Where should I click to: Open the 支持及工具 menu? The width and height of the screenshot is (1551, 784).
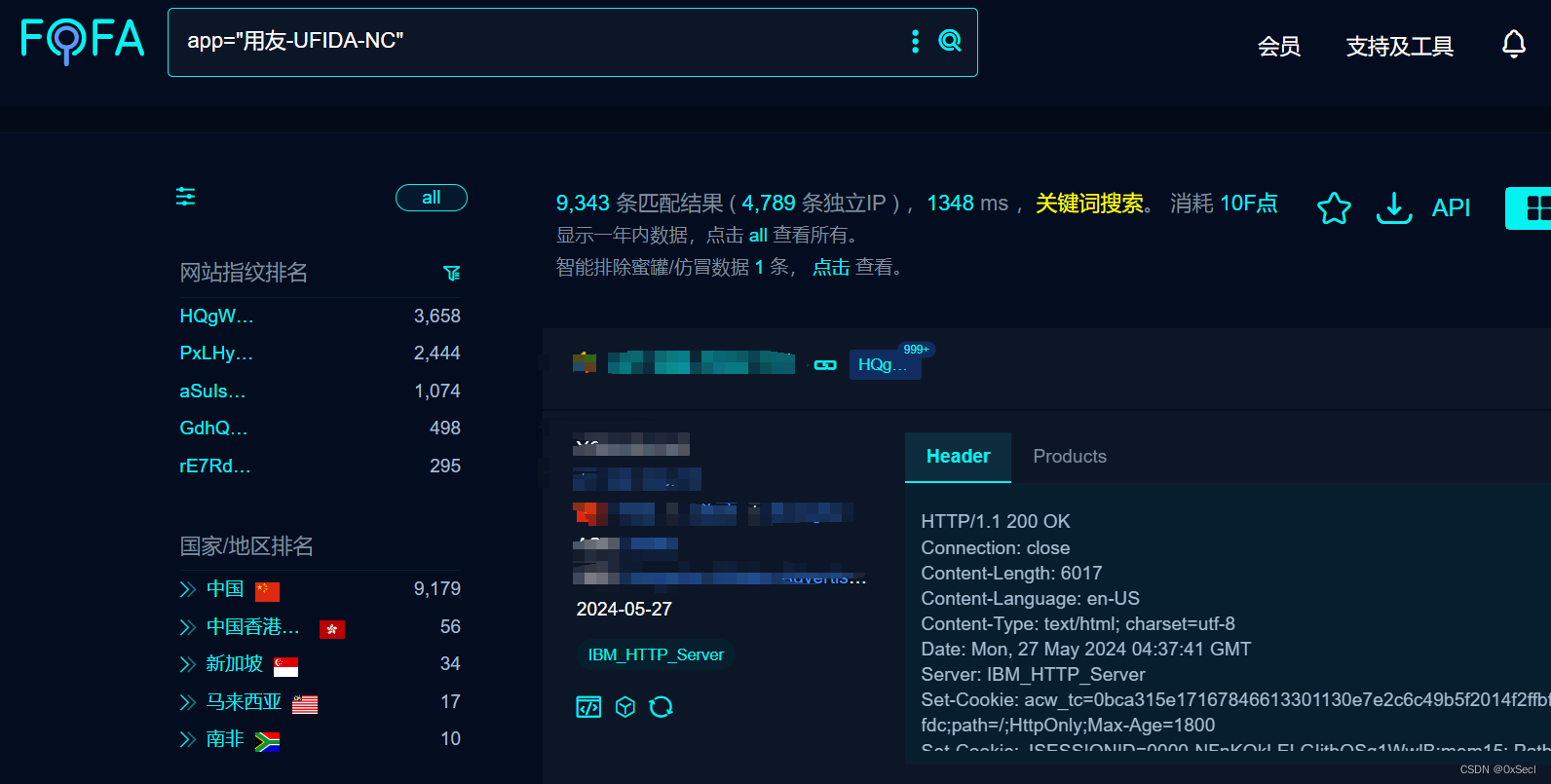click(x=1400, y=46)
